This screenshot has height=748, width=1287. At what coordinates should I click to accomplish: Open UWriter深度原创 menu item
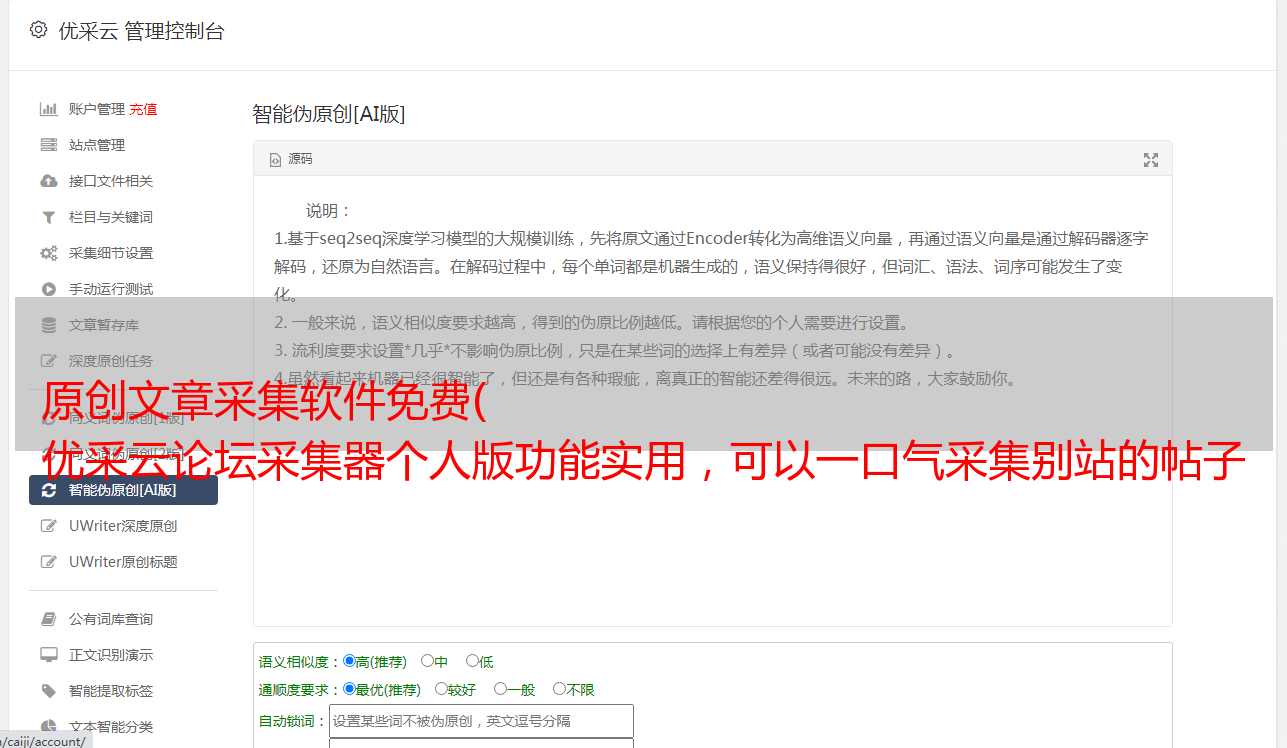pyautogui.click(x=123, y=526)
